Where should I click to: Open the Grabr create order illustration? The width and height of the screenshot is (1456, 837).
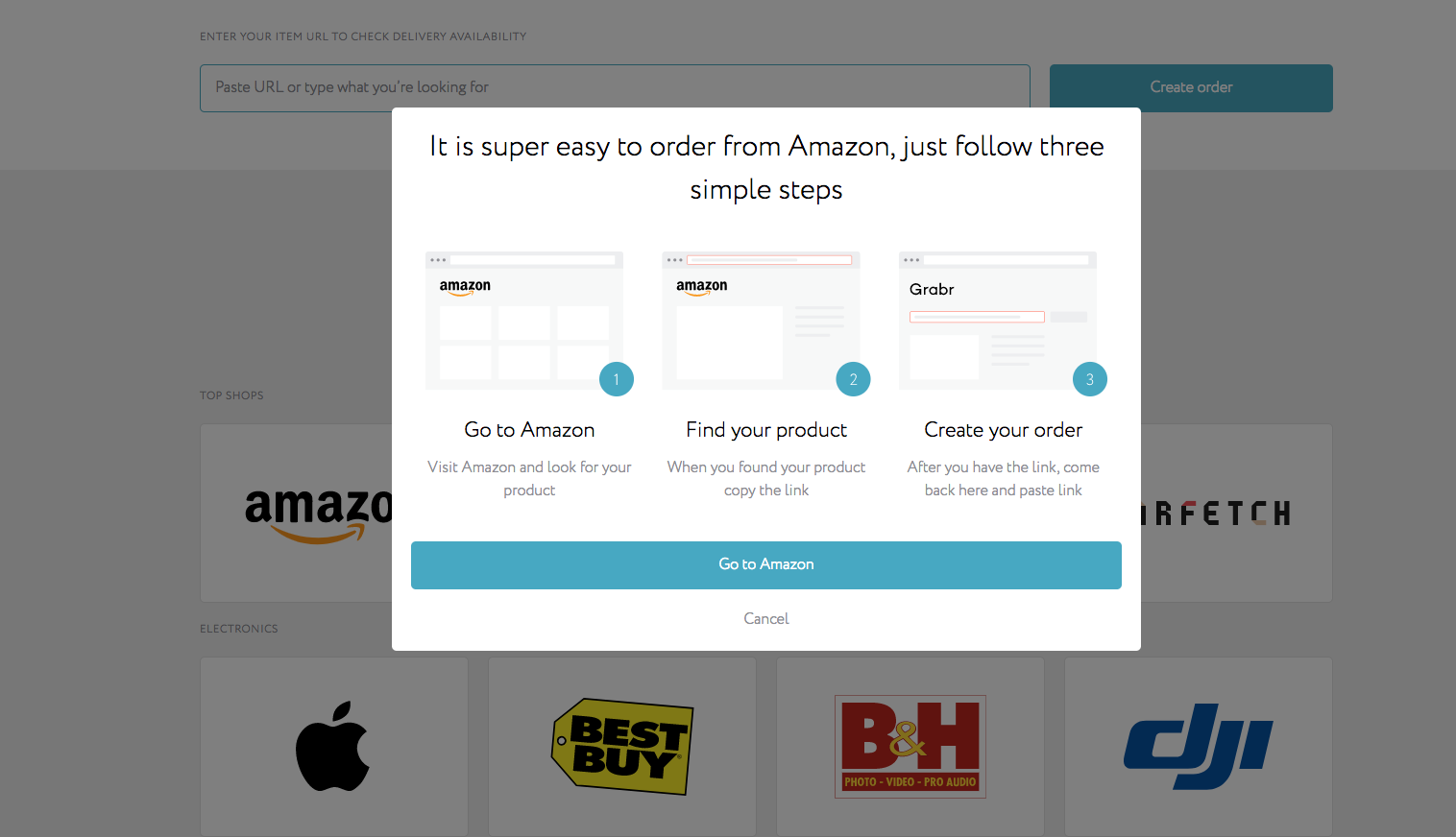point(998,321)
